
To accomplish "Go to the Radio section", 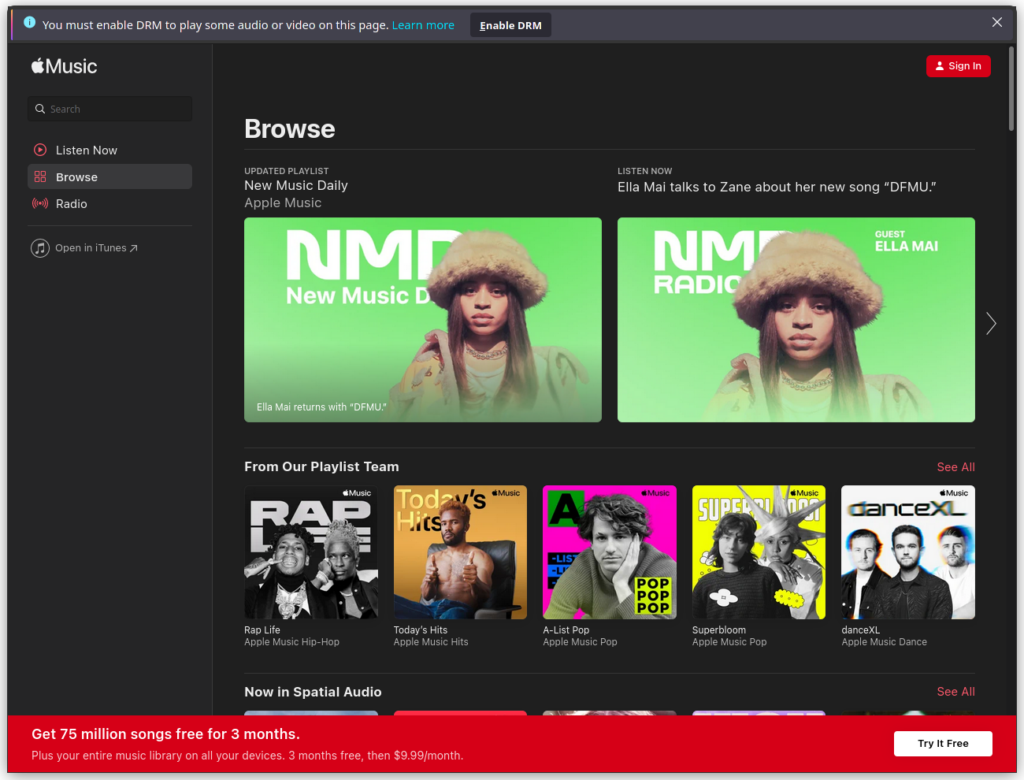I will coord(110,203).
